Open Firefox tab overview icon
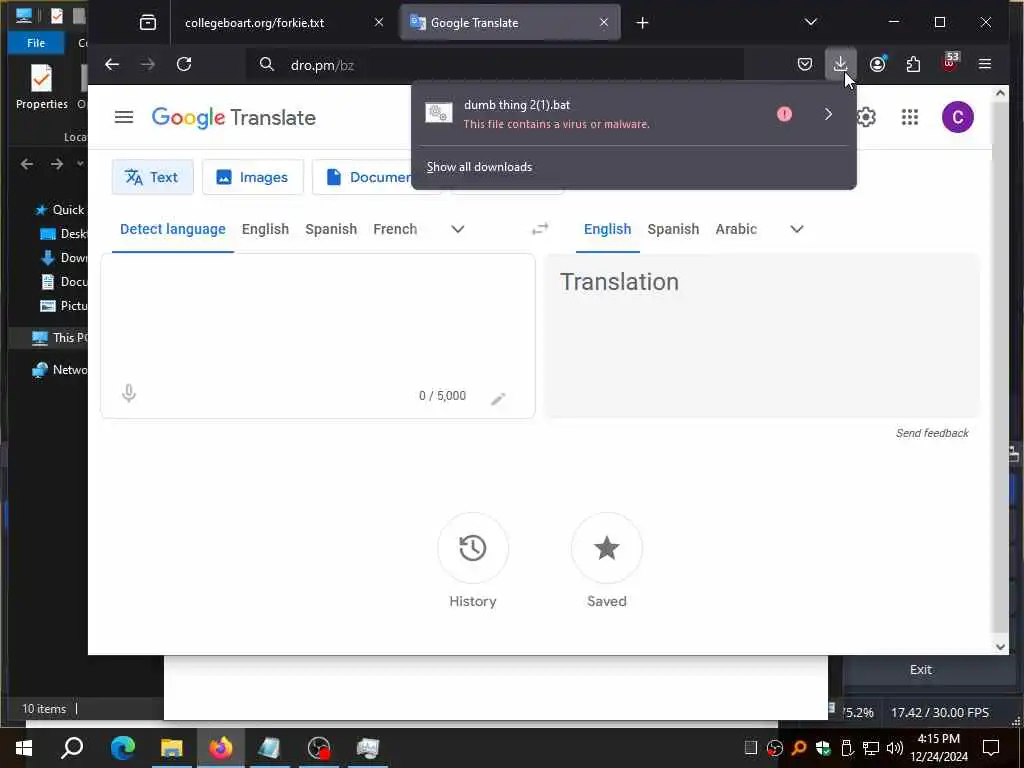This screenshot has height=768, width=1024. click(148, 23)
